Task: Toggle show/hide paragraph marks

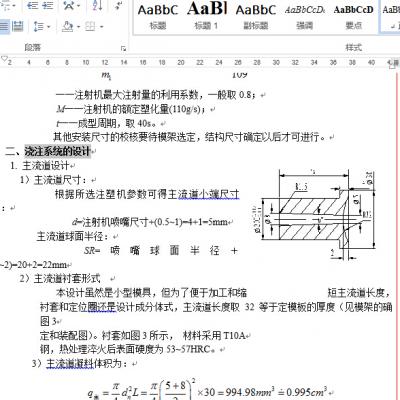Action: point(118,5)
